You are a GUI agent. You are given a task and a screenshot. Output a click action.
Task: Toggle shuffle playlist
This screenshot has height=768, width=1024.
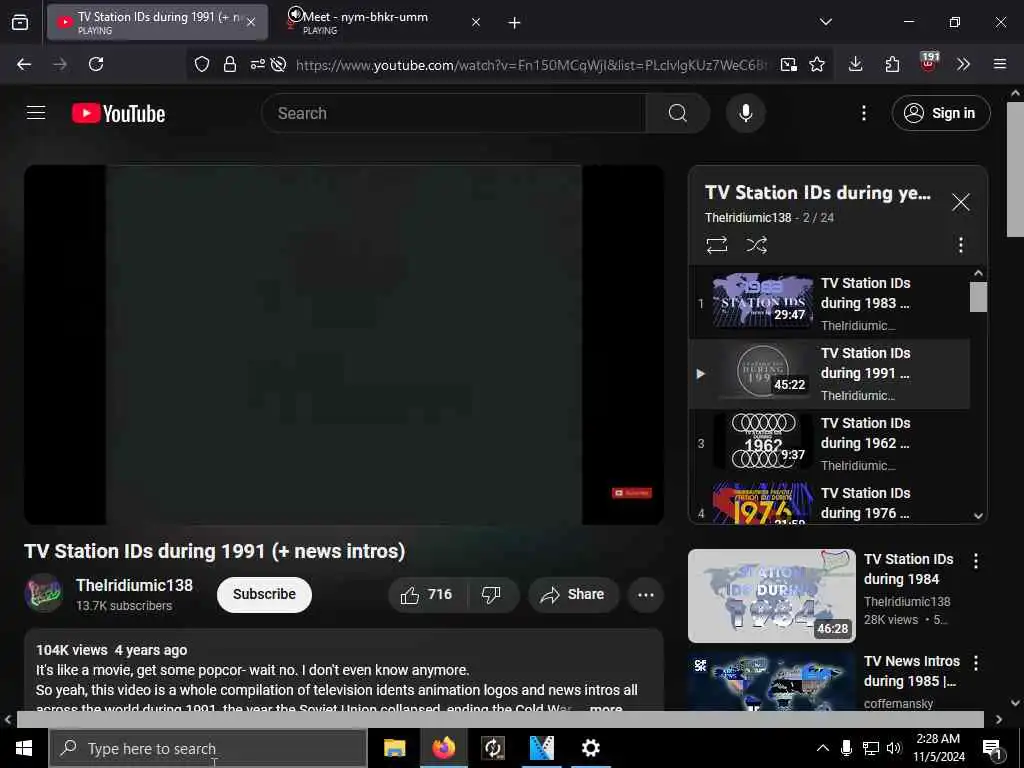(x=756, y=245)
